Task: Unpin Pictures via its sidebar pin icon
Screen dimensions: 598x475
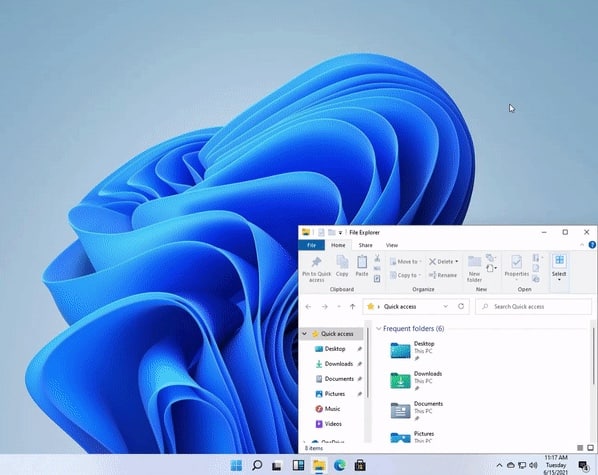Action: tap(359, 394)
